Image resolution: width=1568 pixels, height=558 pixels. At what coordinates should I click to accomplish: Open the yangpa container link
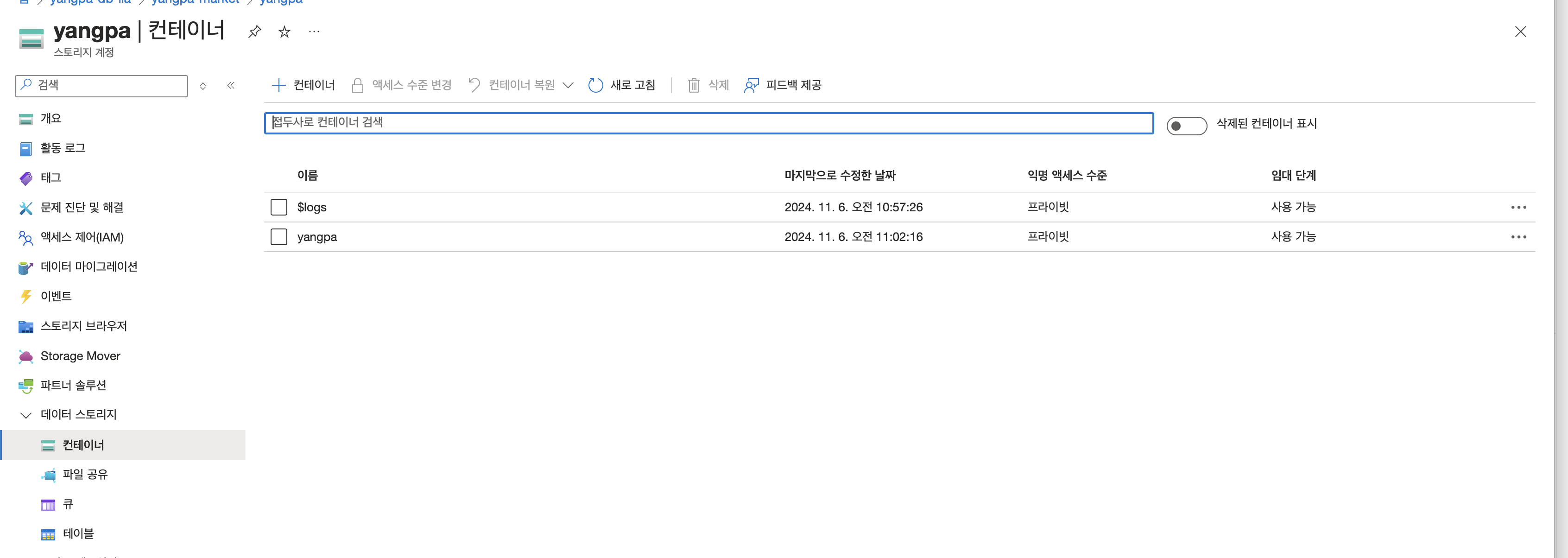click(x=316, y=237)
